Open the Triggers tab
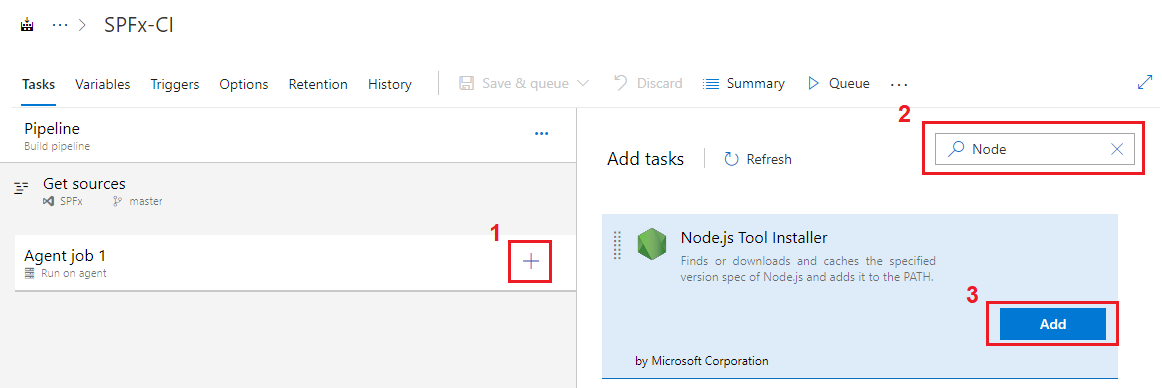1162x388 pixels. [175, 84]
